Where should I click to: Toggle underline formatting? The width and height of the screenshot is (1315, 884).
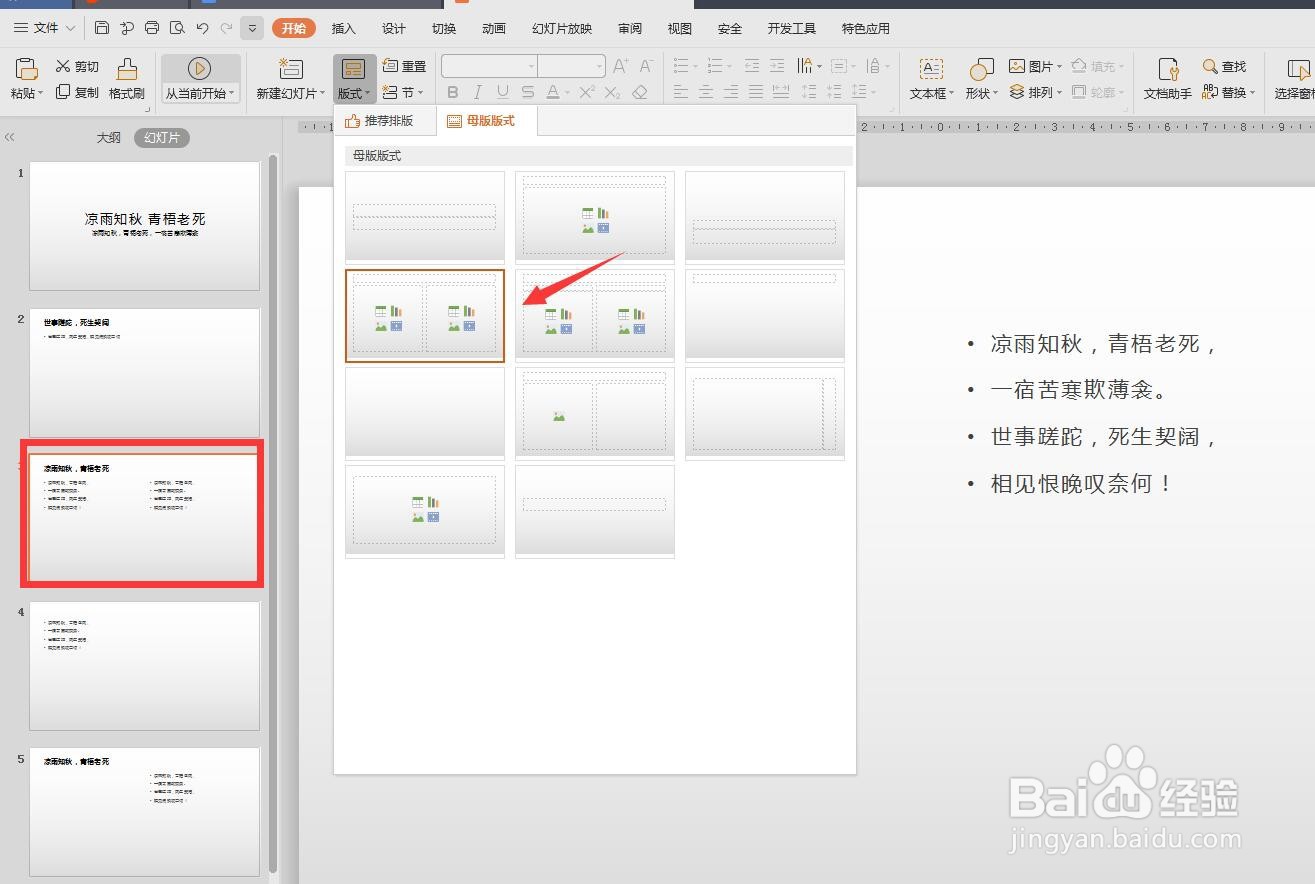[502, 92]
